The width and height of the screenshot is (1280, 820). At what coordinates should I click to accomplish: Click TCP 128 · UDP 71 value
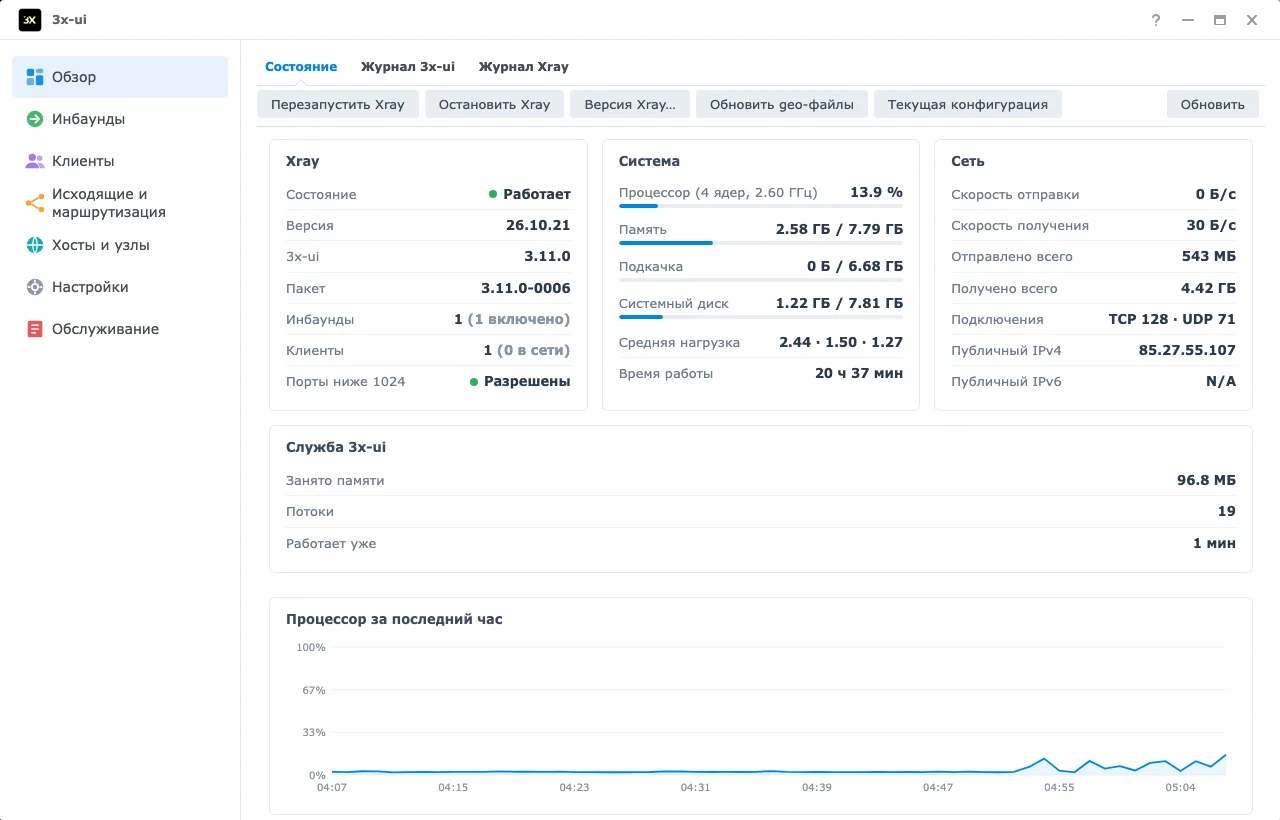(1172, 319)
